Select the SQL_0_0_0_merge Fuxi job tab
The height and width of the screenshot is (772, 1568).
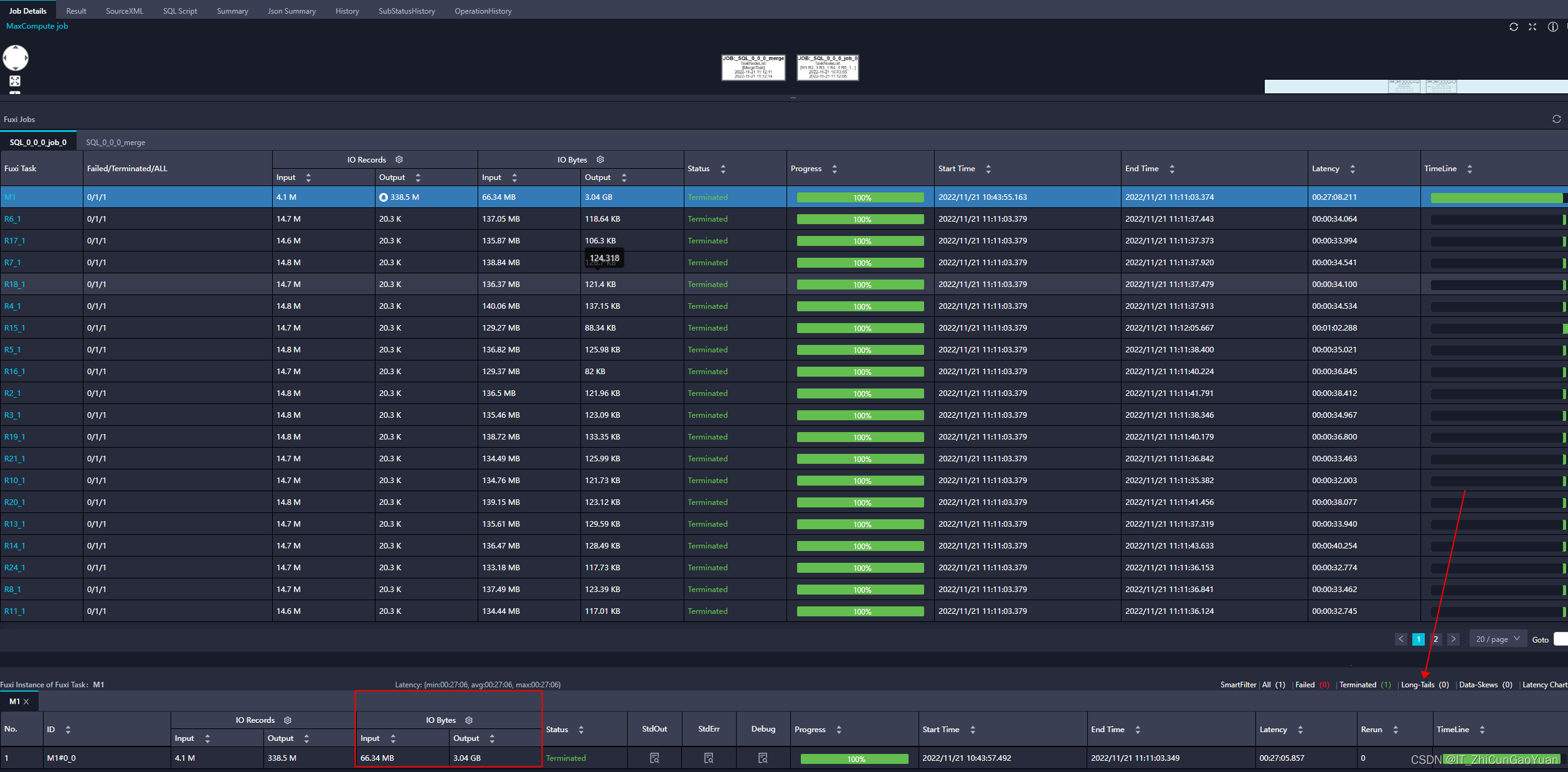115,142
